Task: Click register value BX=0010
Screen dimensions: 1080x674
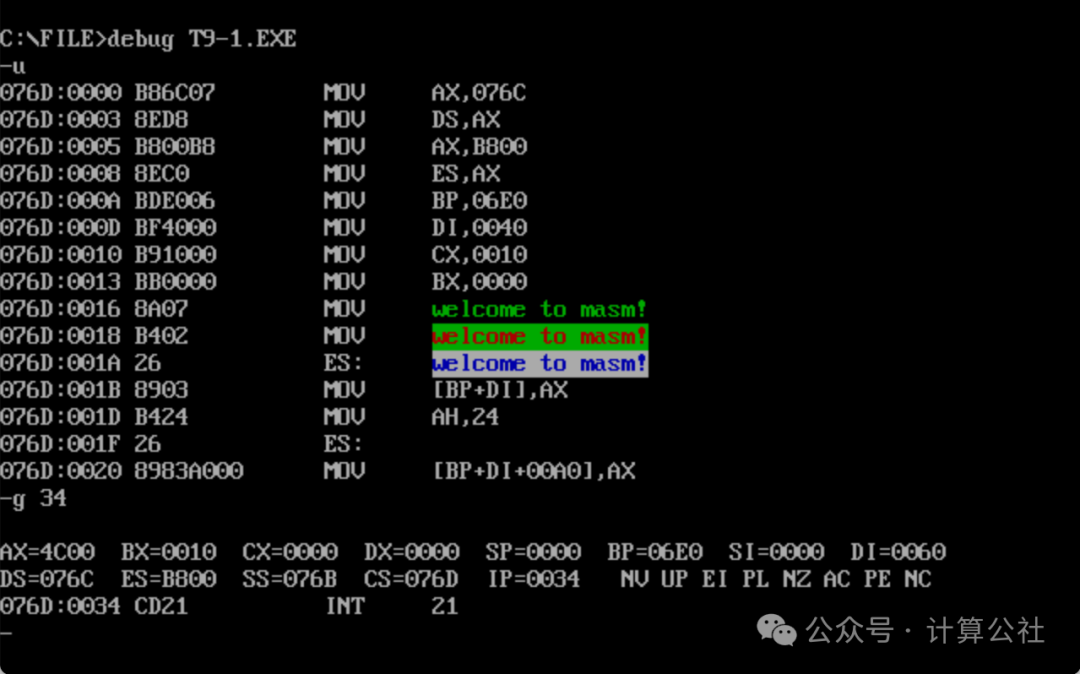Action: point(168,552)
